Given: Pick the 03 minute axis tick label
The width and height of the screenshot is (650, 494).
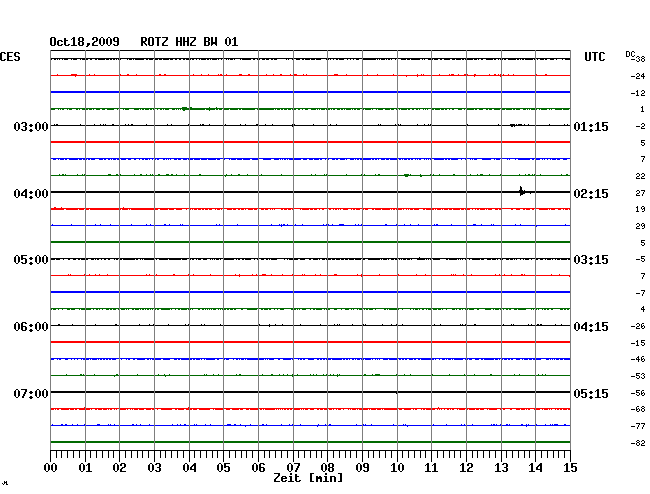Looking at the screenshot, I should (x=154, y=468).
